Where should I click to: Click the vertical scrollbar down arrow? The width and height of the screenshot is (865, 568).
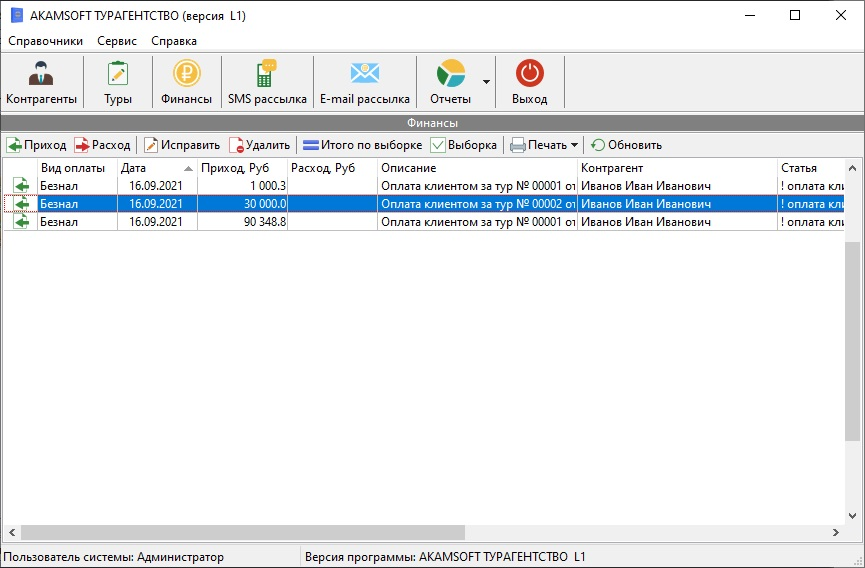852,516
